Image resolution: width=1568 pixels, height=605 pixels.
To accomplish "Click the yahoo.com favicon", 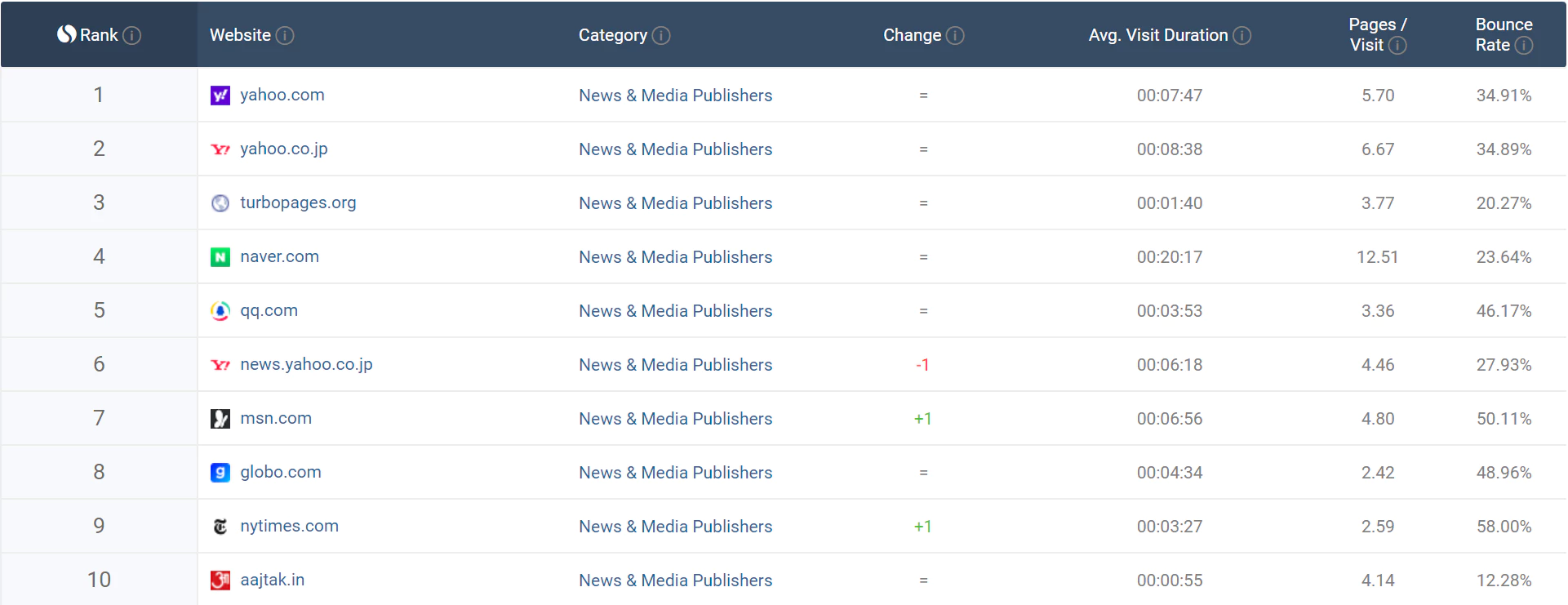I will 220,96.
